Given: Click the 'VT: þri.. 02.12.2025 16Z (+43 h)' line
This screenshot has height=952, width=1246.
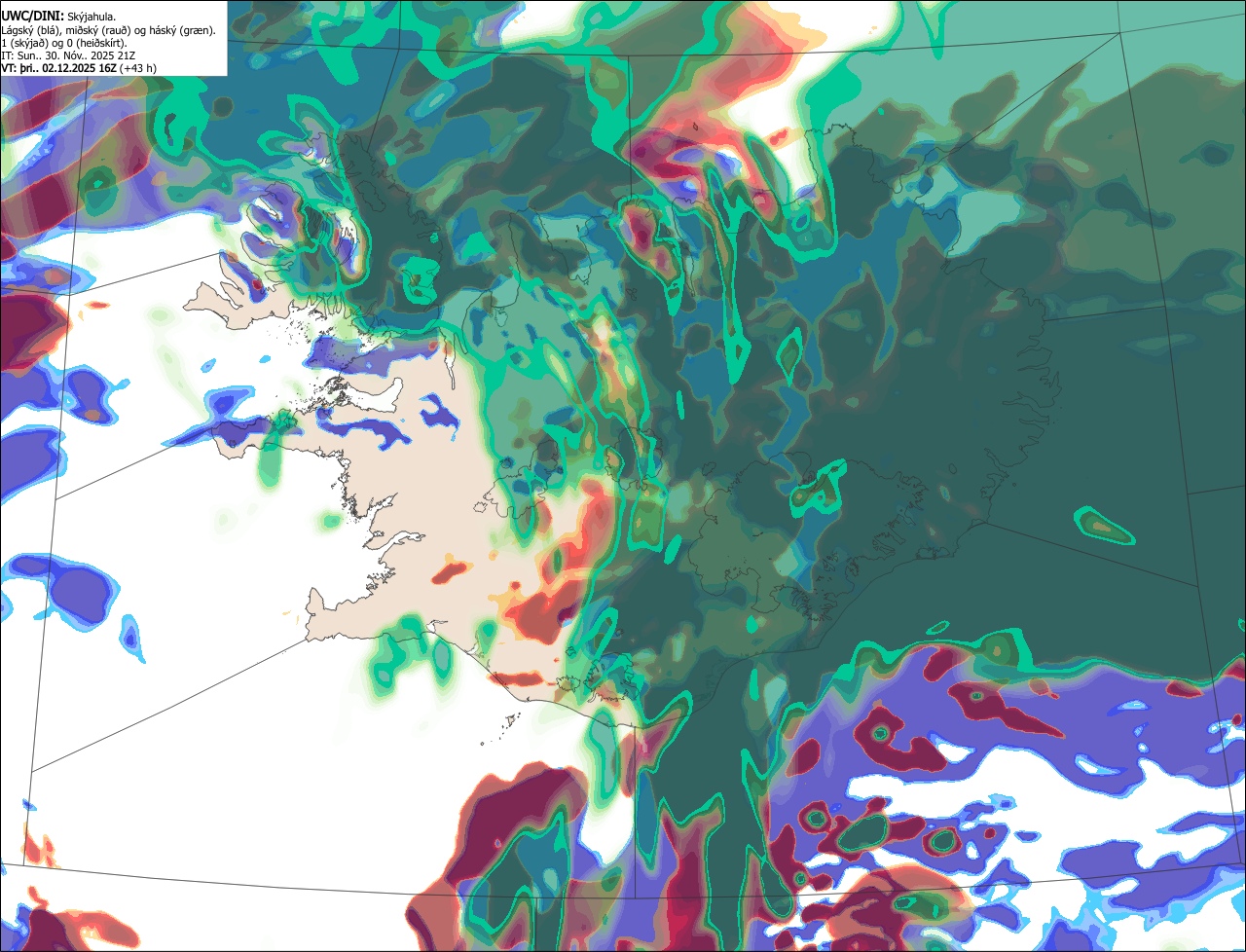Looking at the screenshot, I should tap(79, 68).
